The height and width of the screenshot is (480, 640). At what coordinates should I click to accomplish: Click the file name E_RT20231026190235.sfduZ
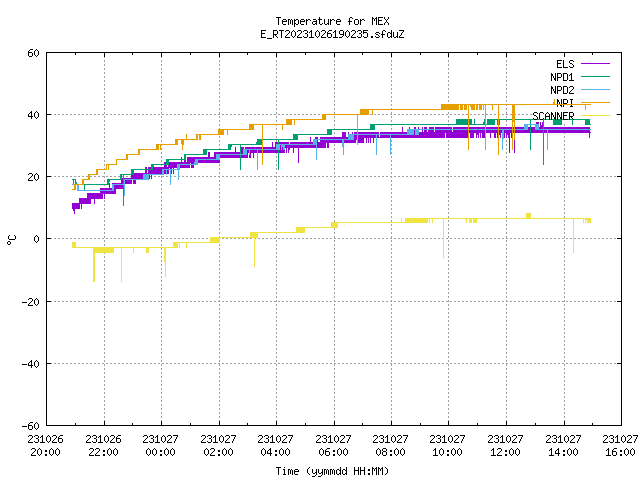tap(332, 34)
